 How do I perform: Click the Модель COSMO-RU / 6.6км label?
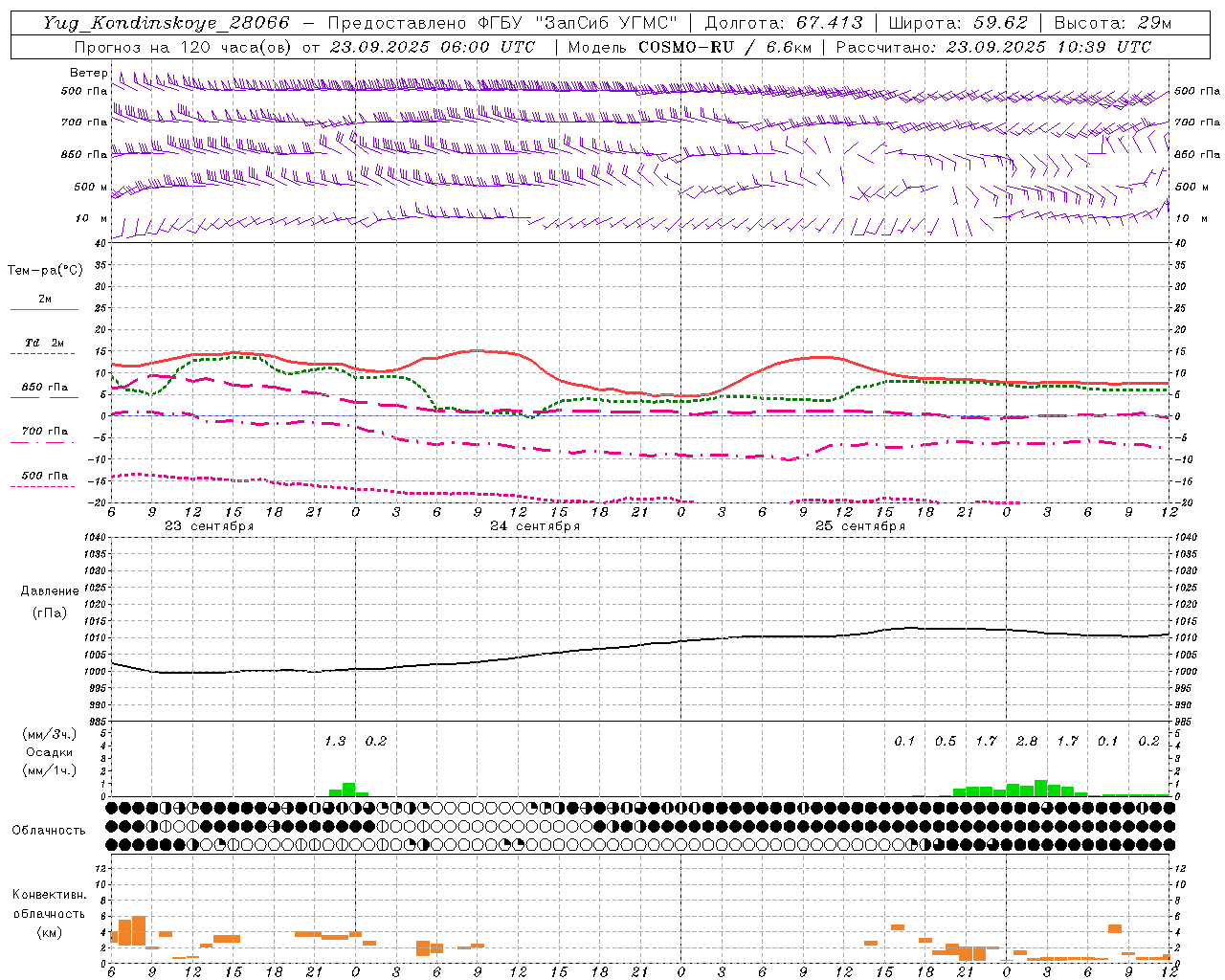690,47
